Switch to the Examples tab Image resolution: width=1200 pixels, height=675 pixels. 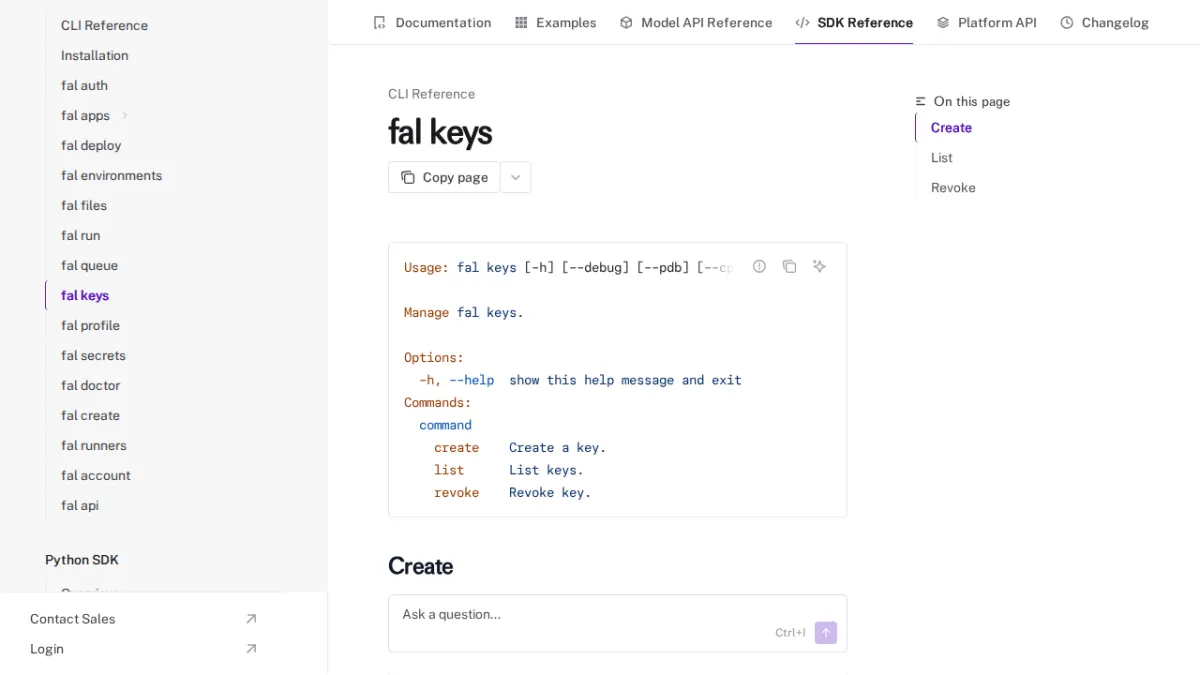tap(555, 22)
